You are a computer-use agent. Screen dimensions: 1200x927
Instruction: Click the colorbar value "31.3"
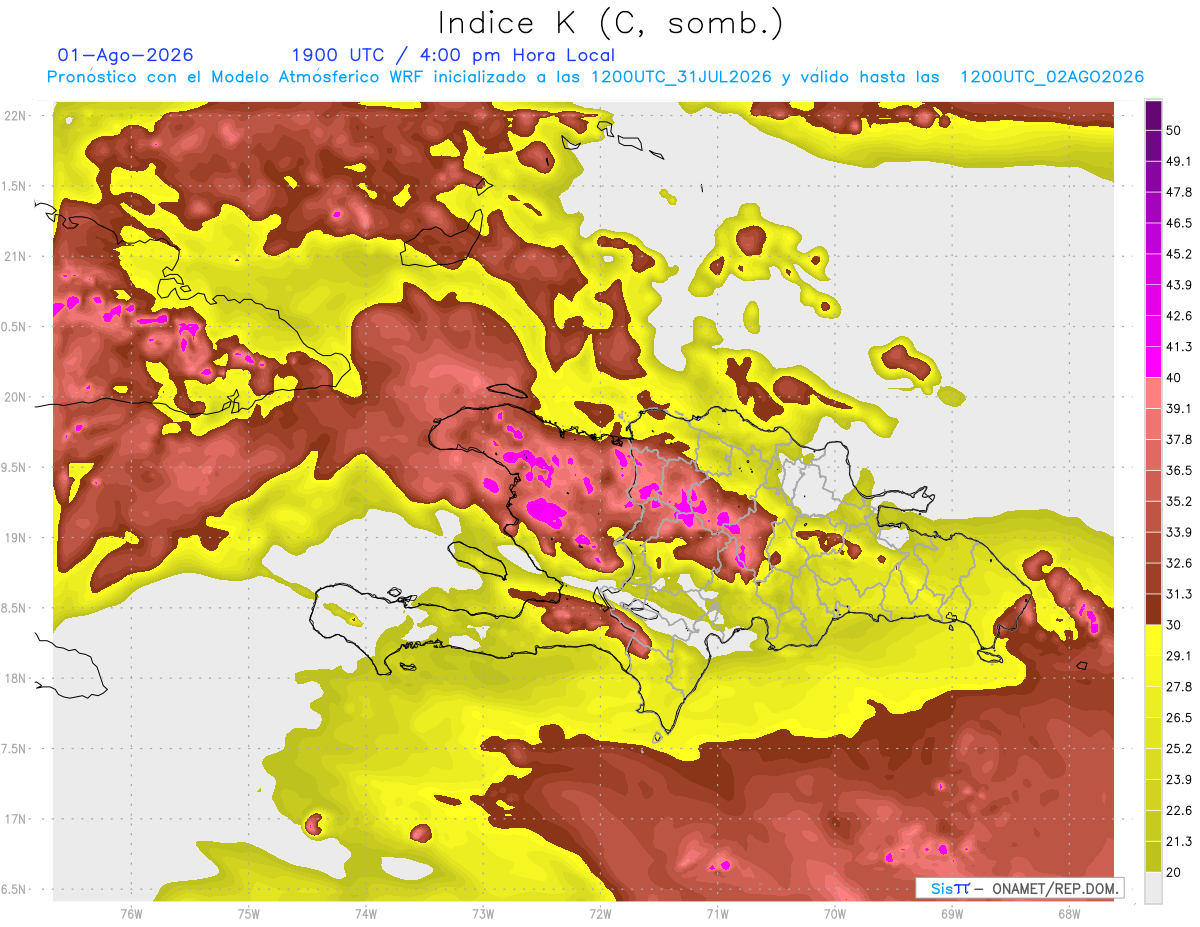[1179, 594]
